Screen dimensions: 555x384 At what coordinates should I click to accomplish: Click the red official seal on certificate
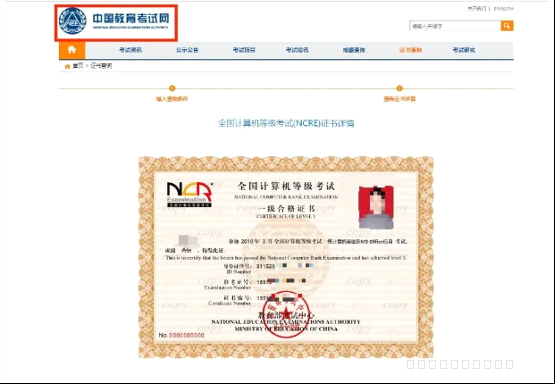tap(286, 314)
